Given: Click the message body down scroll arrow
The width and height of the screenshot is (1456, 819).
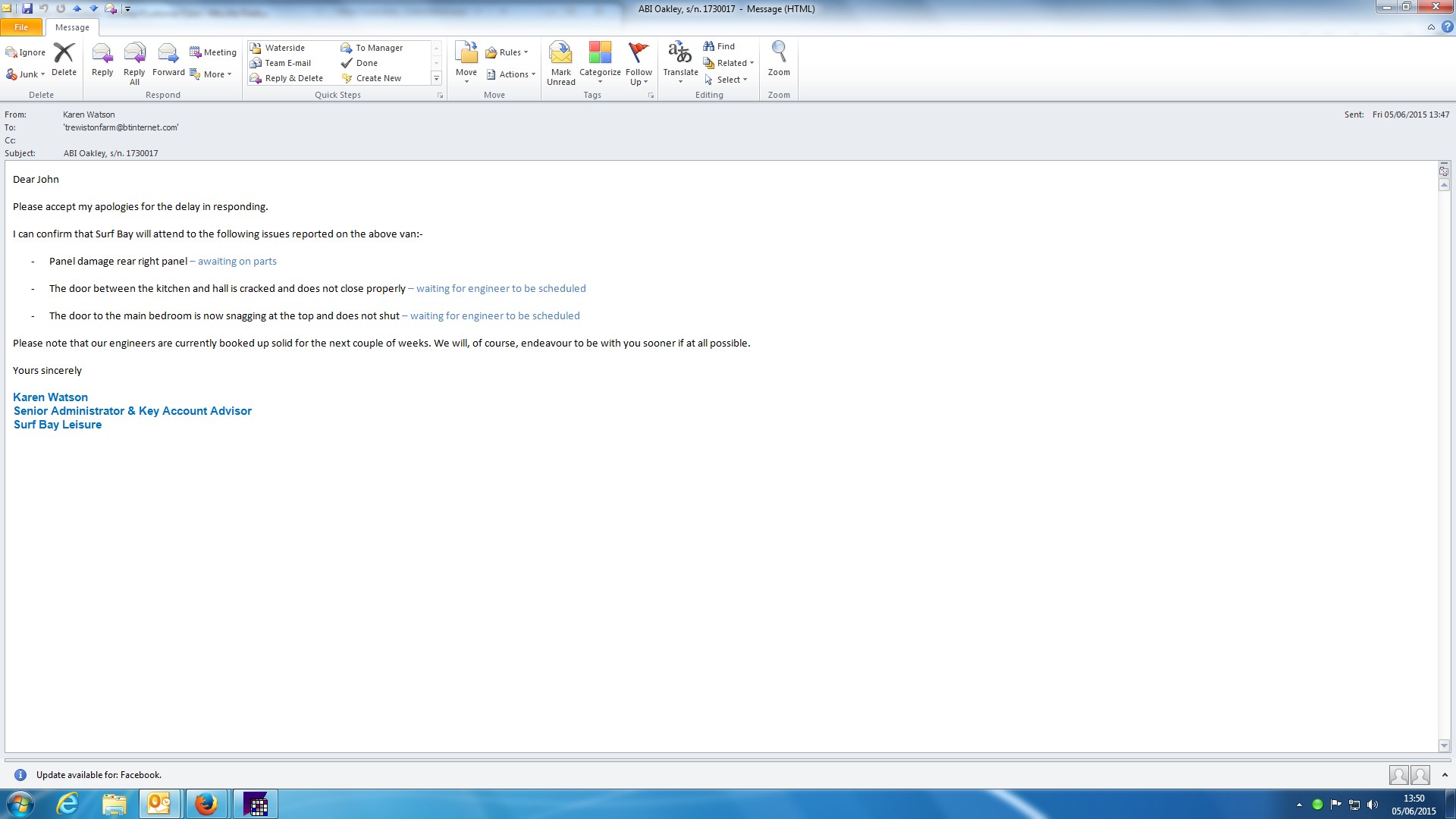Looking at the screenshot, I should (x=1444, y=745).
